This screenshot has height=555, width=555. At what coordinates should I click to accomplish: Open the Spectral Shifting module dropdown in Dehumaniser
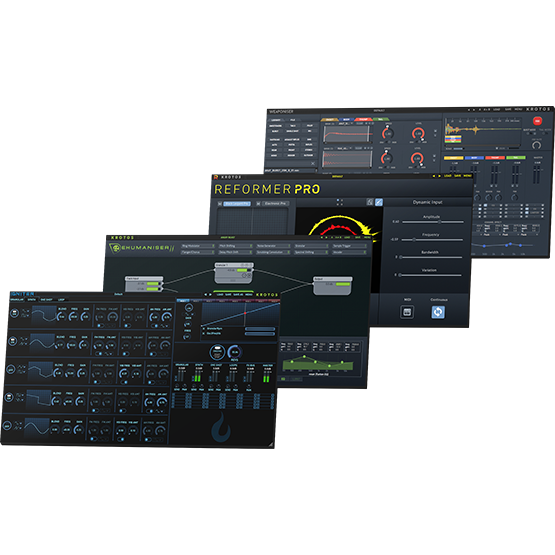311,252
